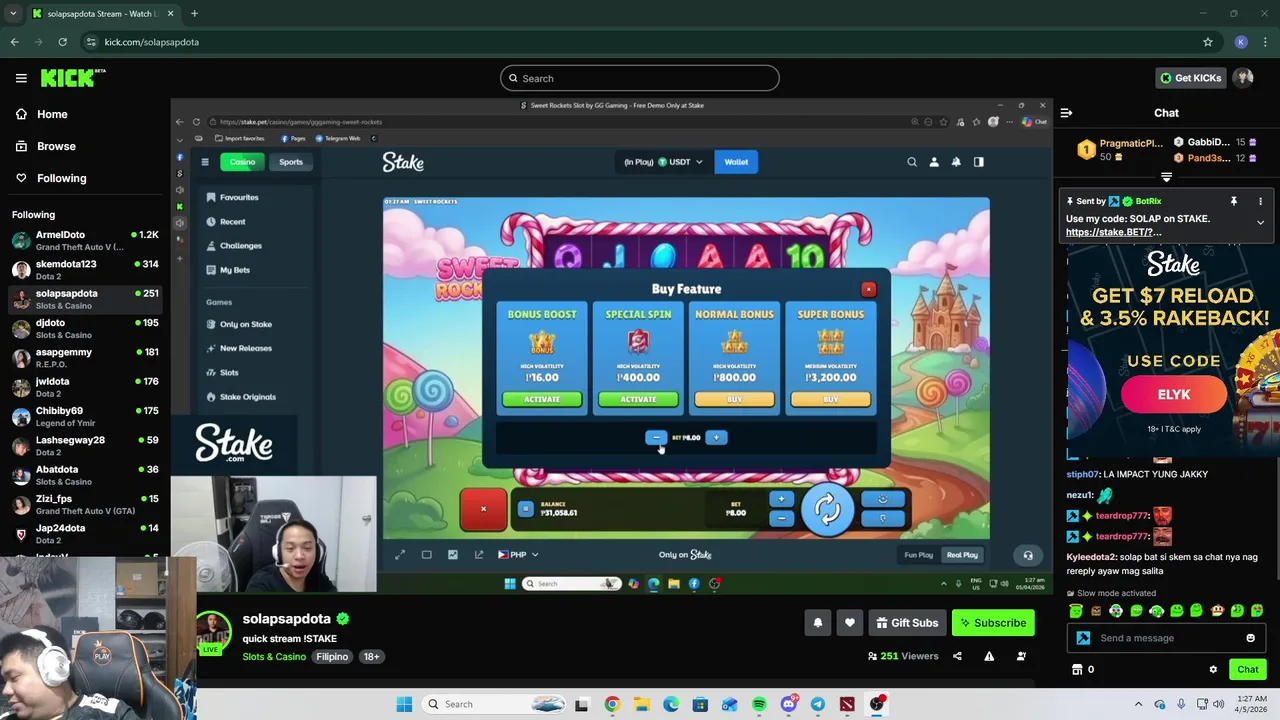Activate the Special Spin feature
This screenshot has height=720, width=1280.
click(x=638, y=399)
